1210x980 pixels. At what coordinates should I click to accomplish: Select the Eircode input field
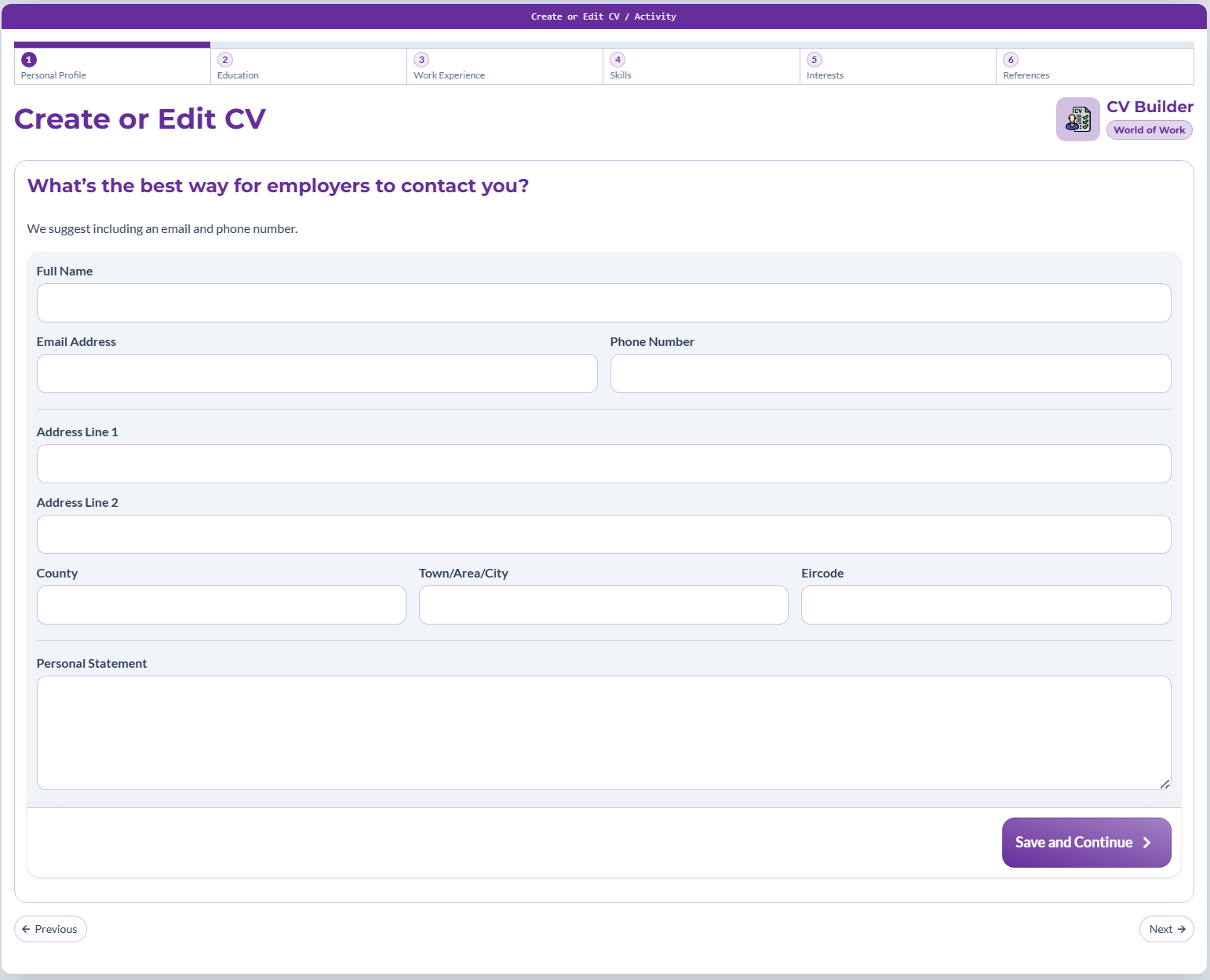click(x=986, y=605)
